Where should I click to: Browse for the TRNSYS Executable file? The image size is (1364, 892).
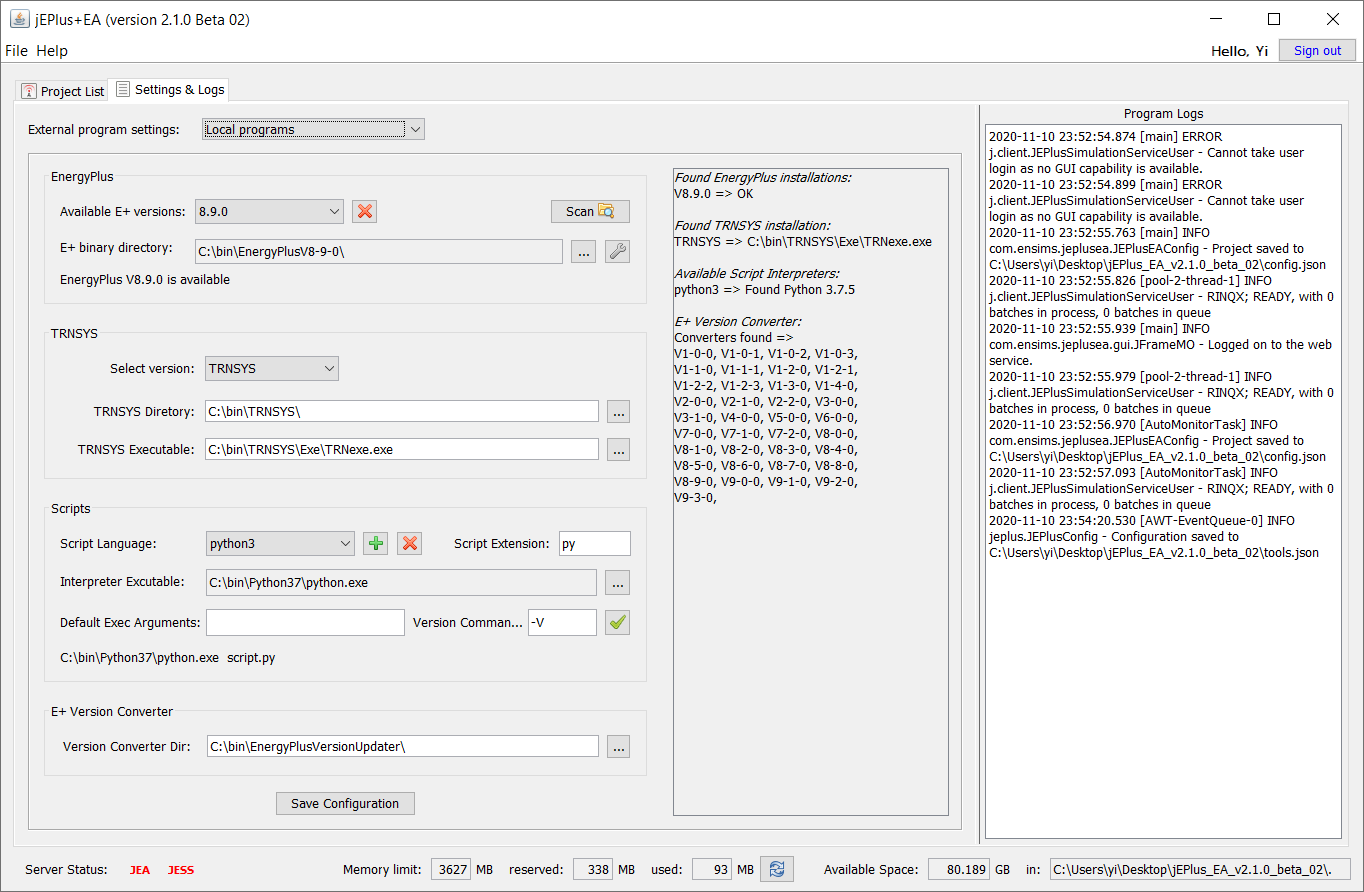[x=618, y=449]
